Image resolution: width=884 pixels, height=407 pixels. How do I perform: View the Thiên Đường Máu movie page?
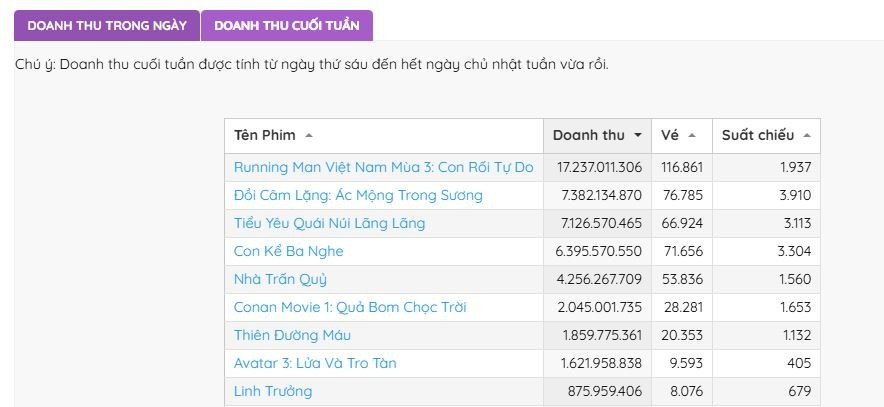click(x=292, y=335)
